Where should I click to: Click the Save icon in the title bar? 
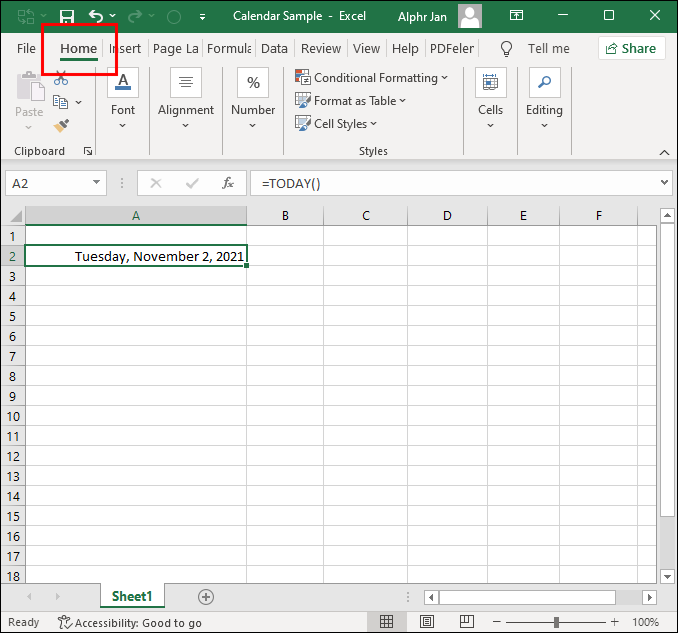pos(67,16)
